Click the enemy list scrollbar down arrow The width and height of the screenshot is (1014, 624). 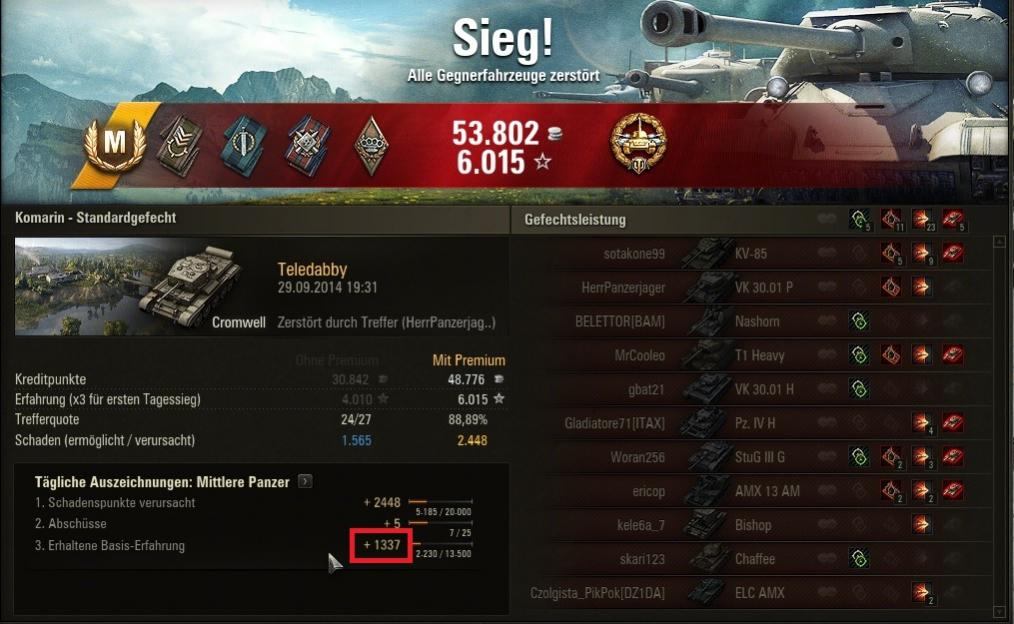point(1002,611)
